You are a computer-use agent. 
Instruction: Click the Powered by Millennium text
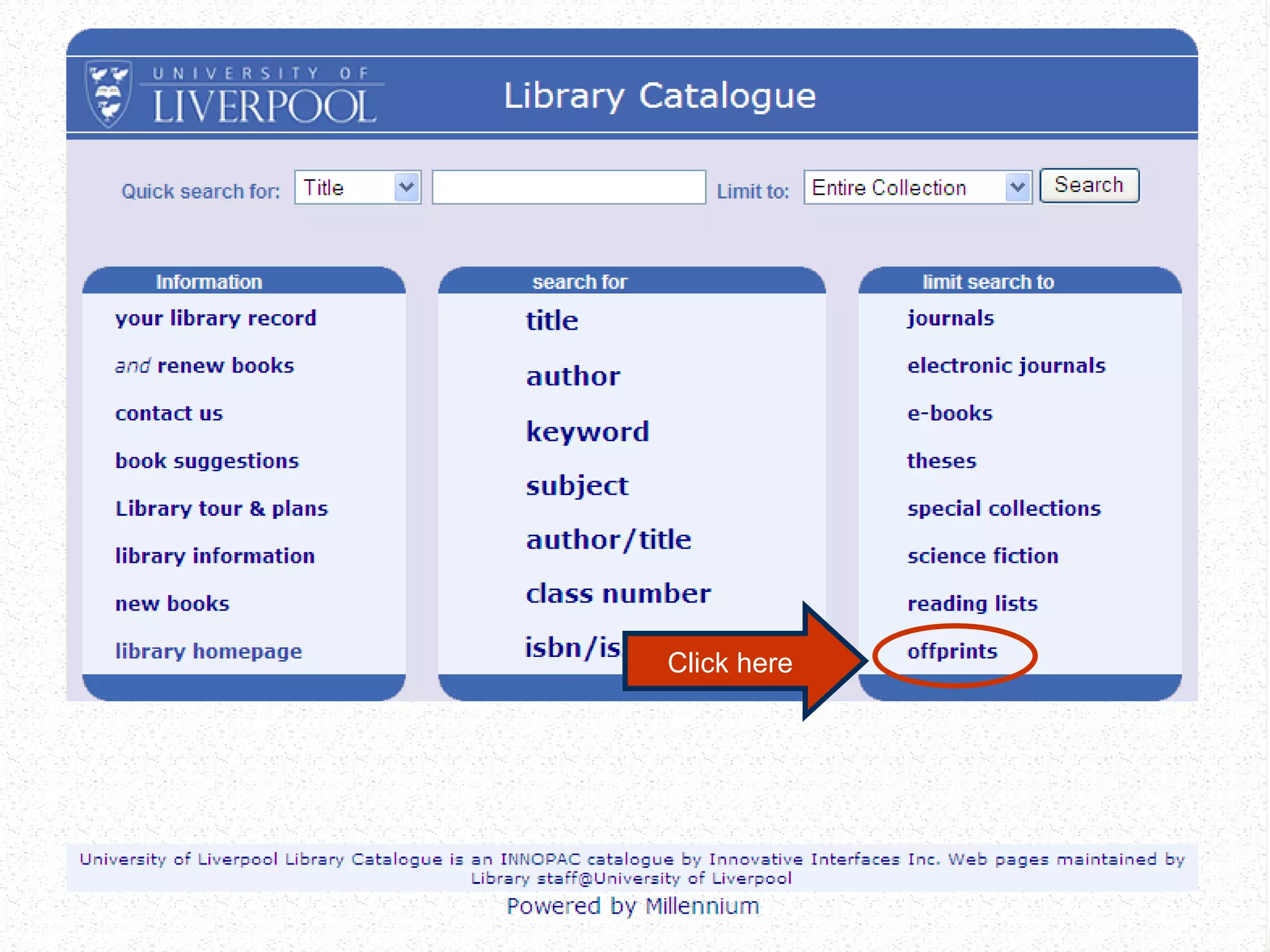pos(633,906)
